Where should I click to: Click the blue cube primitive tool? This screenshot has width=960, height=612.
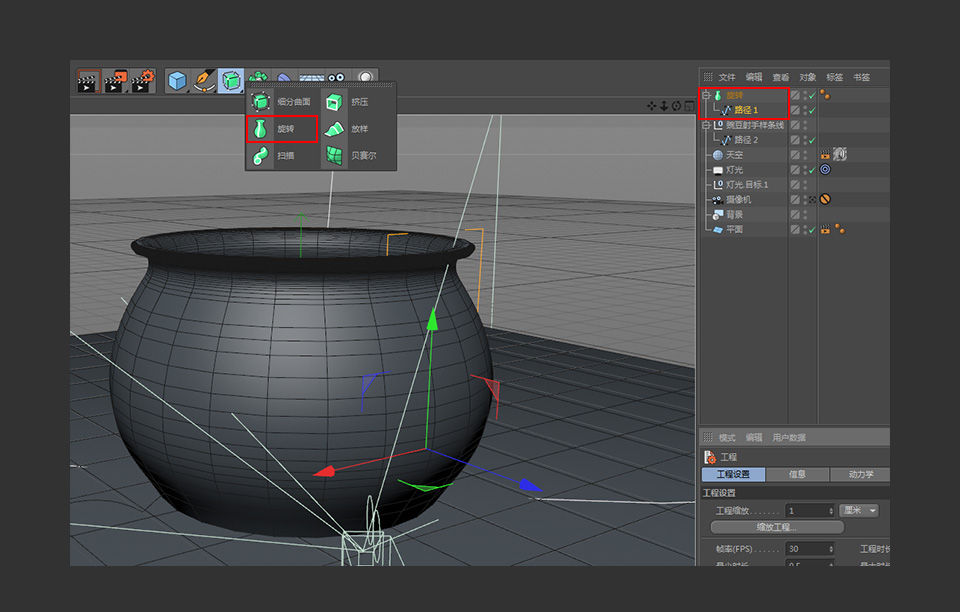point(178,80)
